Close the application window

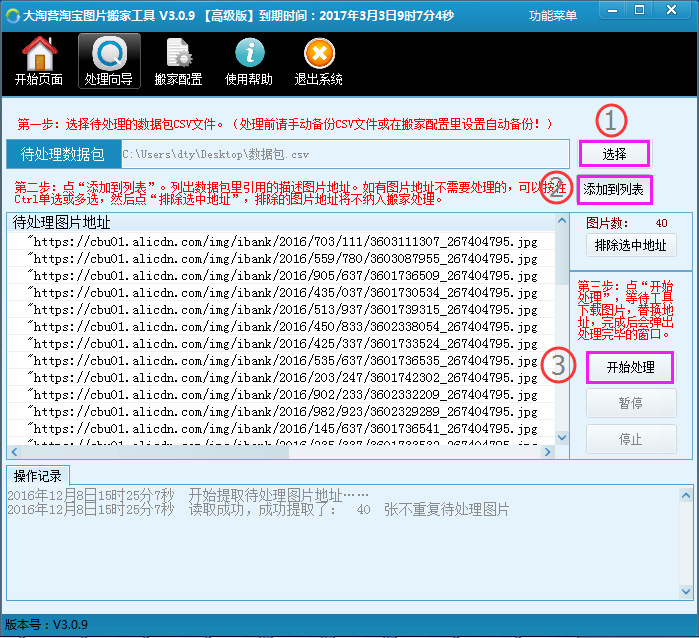(671, 10)
